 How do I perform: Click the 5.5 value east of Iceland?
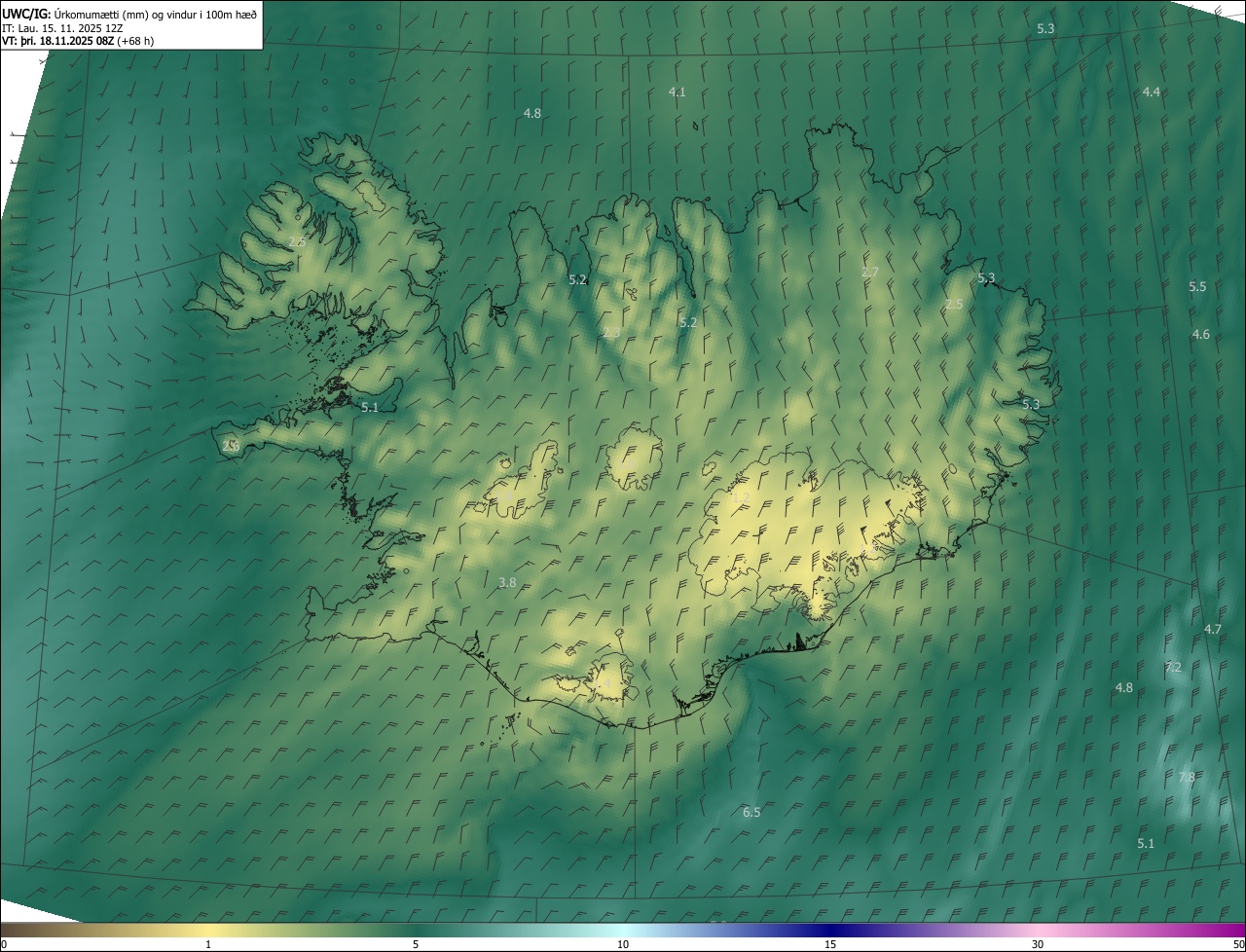(x=1197, y=287)
